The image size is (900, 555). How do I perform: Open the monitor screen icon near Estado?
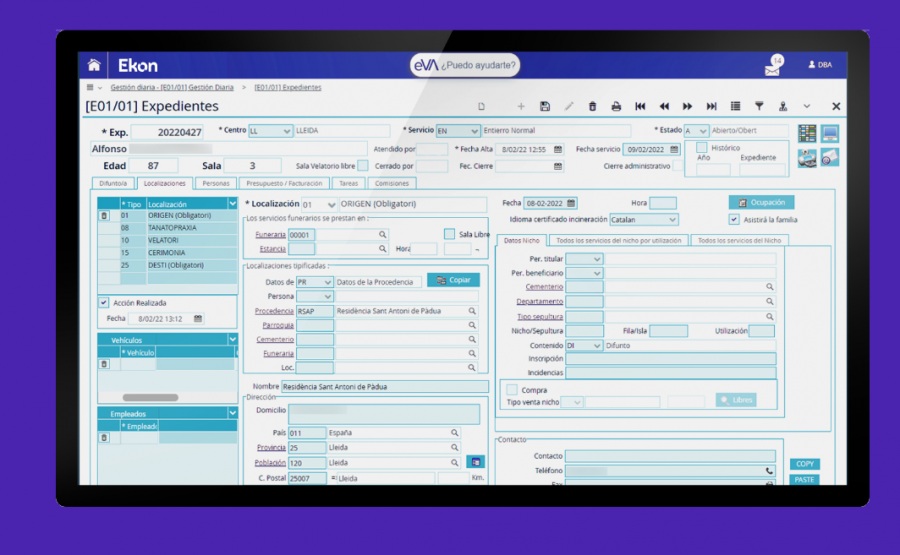click(x=829, y=133)
